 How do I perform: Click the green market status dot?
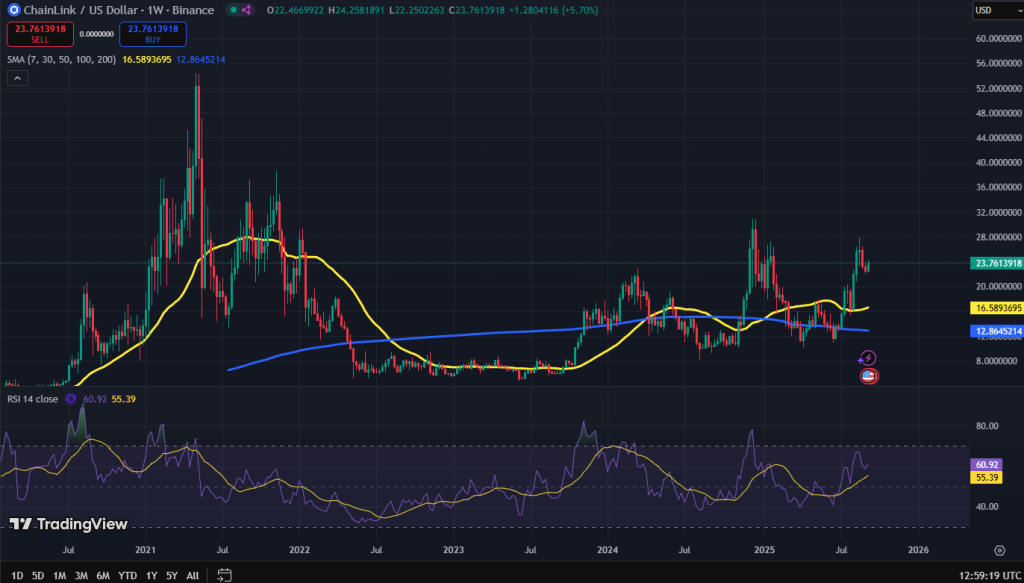coord(232,10)
